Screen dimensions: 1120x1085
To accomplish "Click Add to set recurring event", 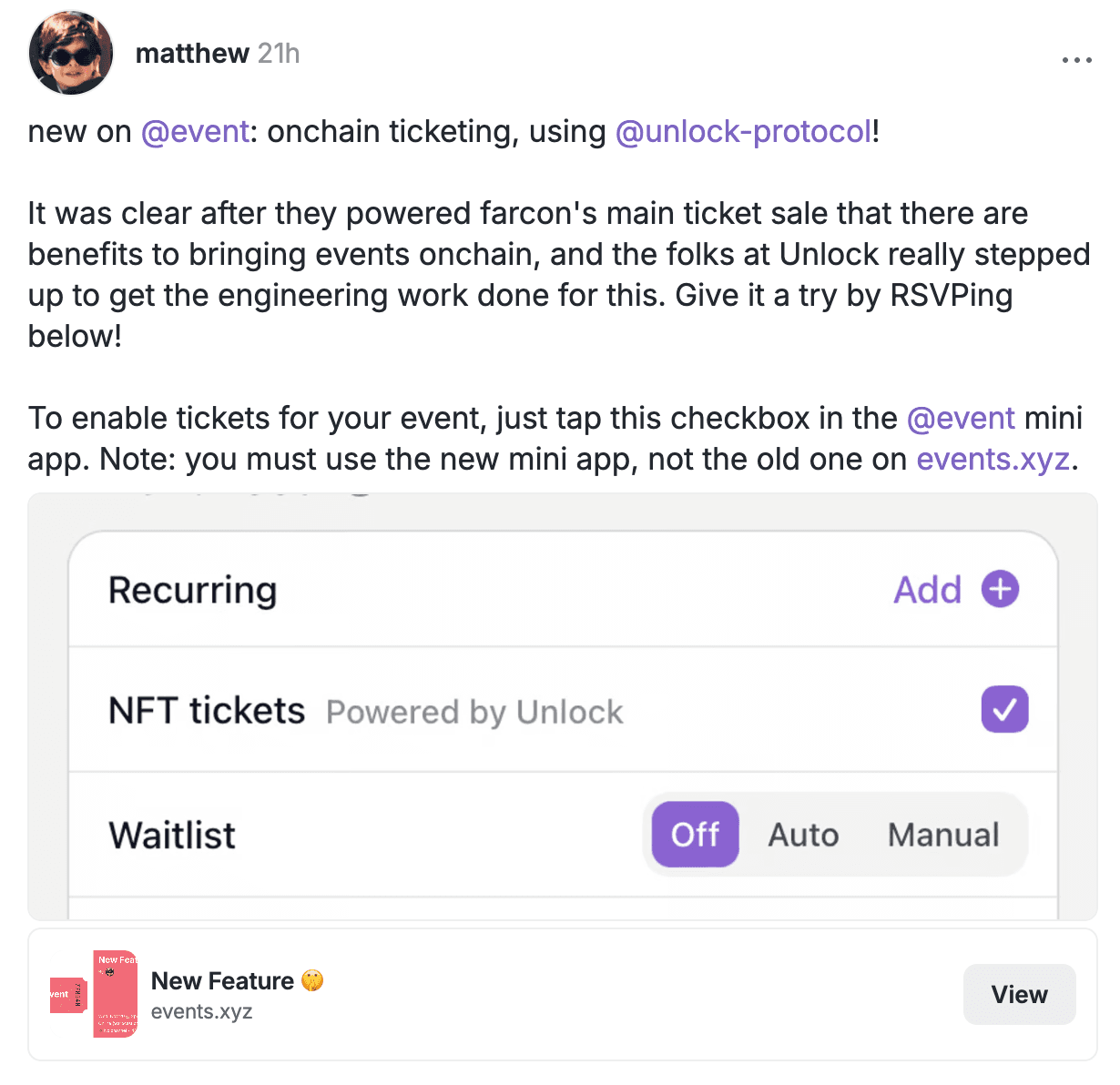I will tap(927, 590).
